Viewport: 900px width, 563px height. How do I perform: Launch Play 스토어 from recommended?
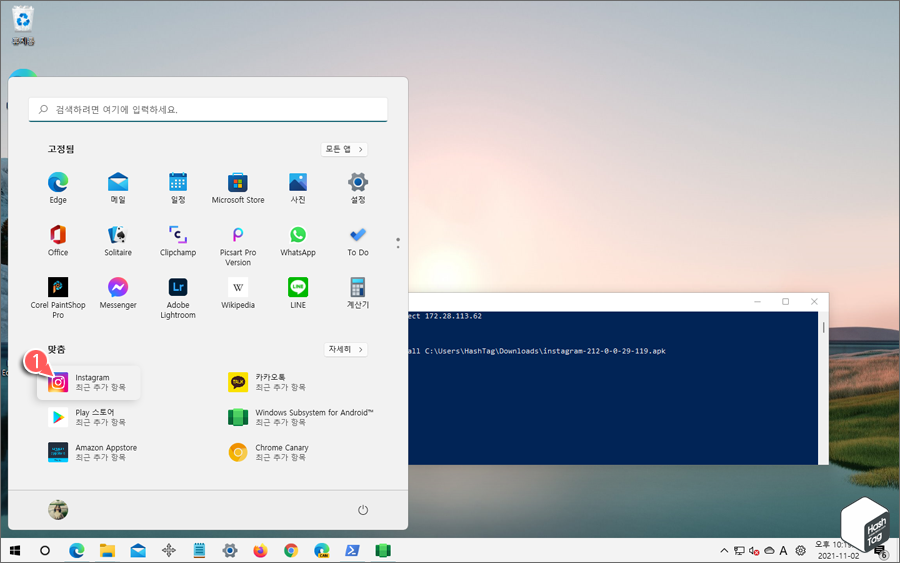click(x=88, y=417)
